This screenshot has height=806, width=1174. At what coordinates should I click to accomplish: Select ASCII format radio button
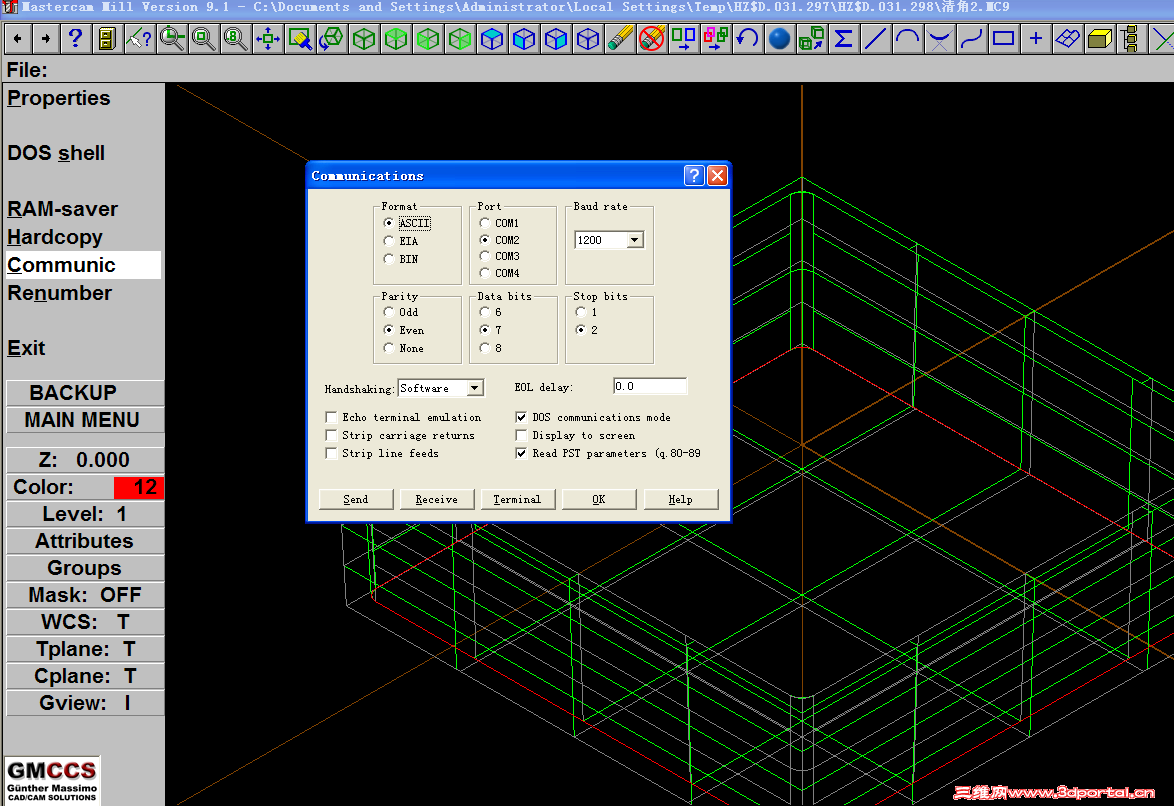(x=388, y=222)
